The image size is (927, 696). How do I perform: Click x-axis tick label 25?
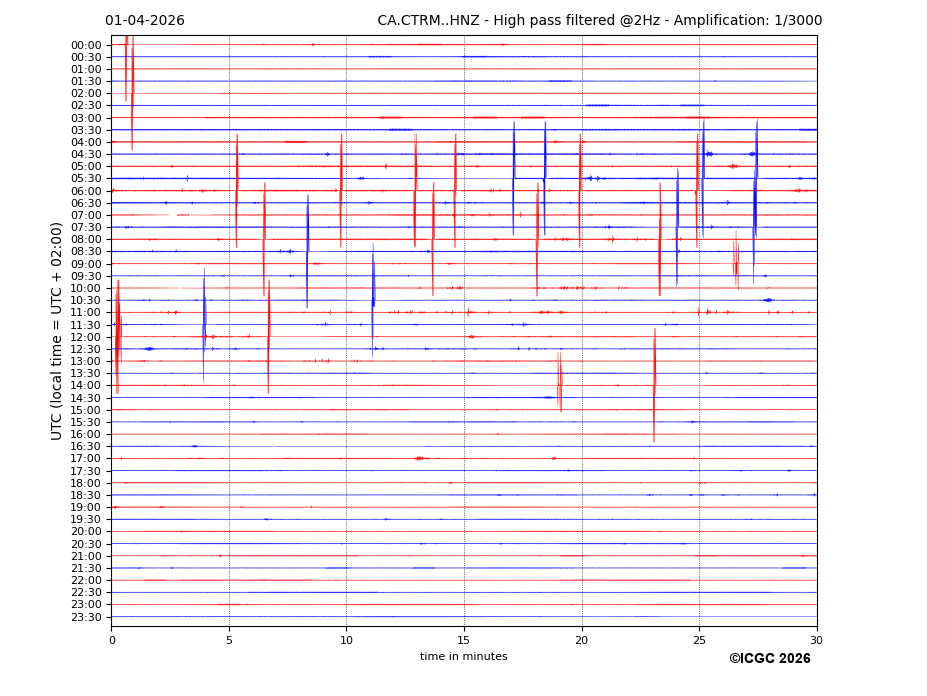click(699, 640)
